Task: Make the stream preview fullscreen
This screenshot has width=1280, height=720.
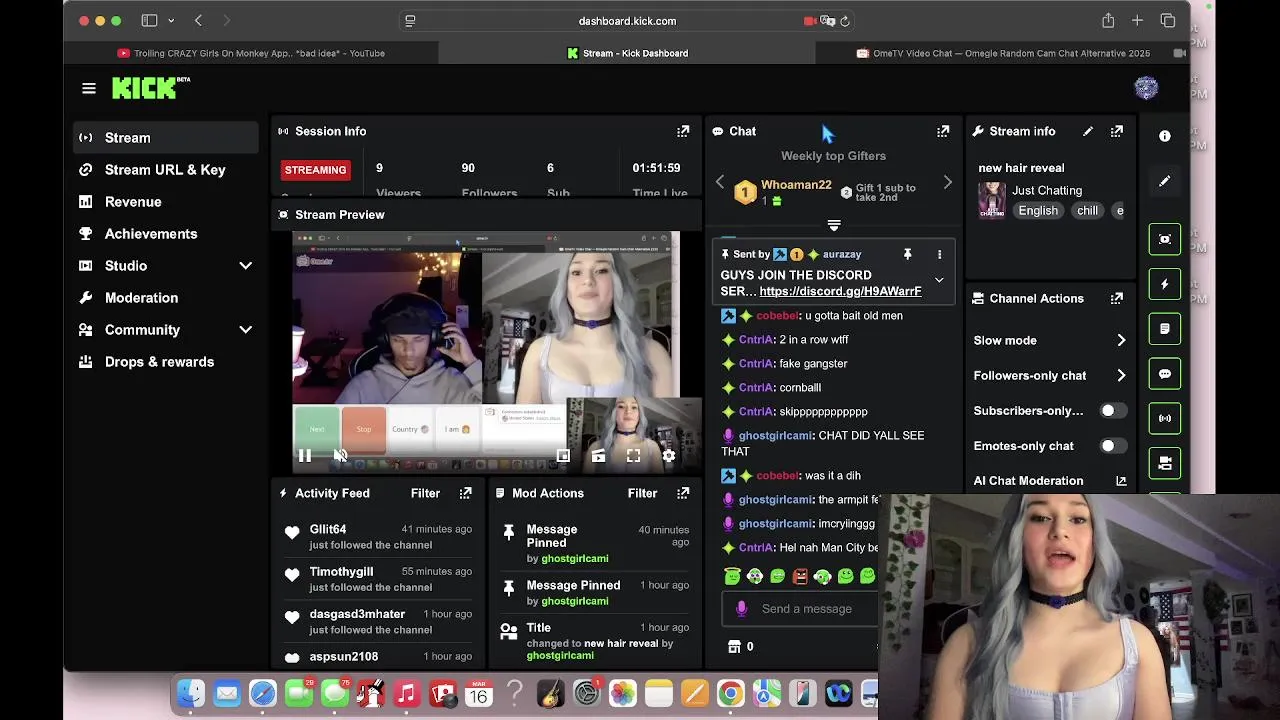Action: (633, 456)
